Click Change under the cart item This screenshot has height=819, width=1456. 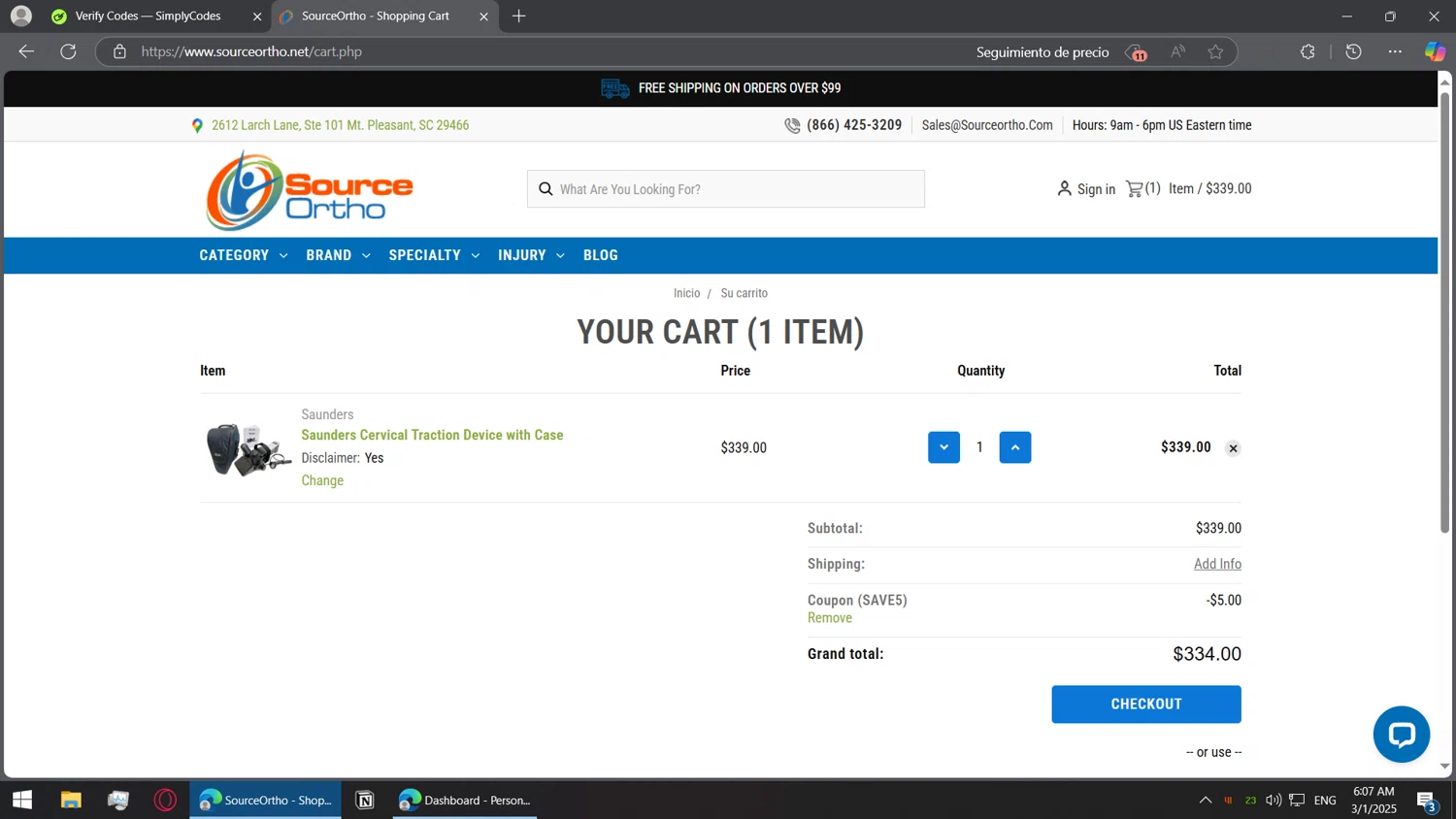(x=322, y=480)
